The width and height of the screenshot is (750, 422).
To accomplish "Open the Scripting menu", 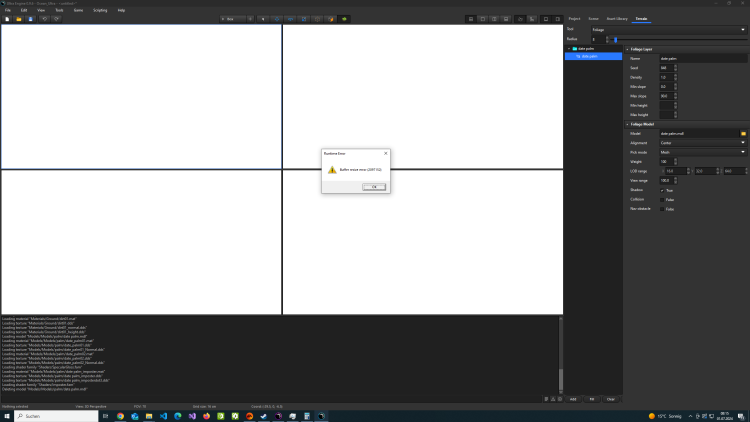I will pos(100,10).
